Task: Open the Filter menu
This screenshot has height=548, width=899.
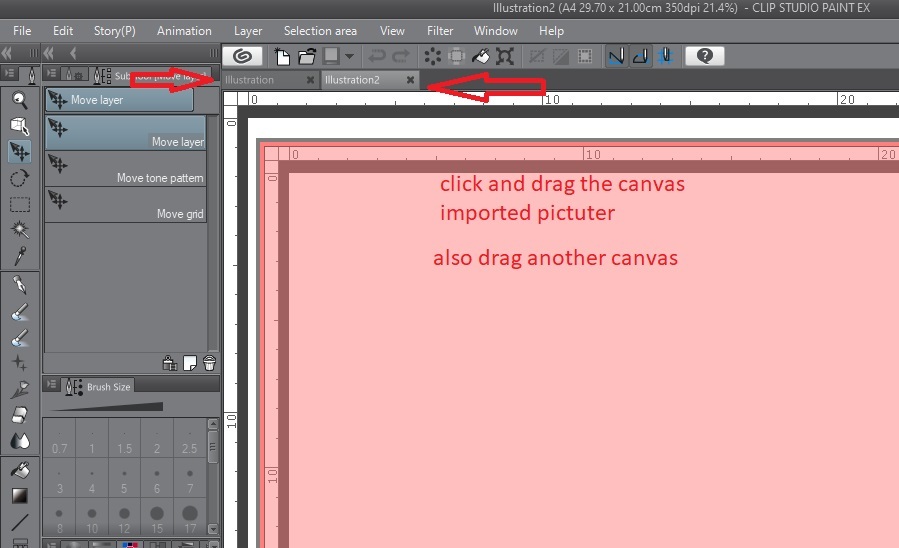Action: click(x=440, y=31)
